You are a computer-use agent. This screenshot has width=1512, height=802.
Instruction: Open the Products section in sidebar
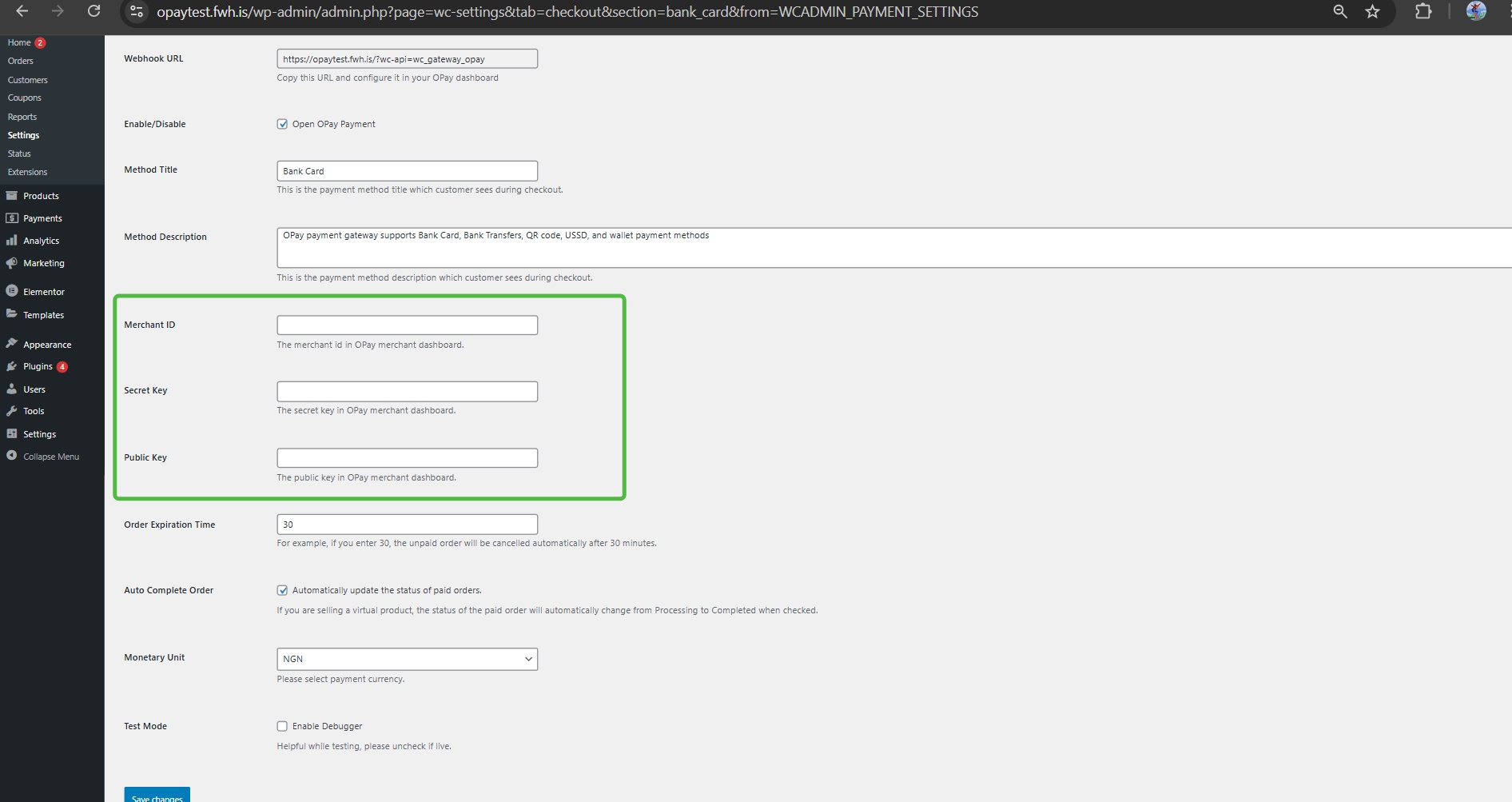[41, 195]
